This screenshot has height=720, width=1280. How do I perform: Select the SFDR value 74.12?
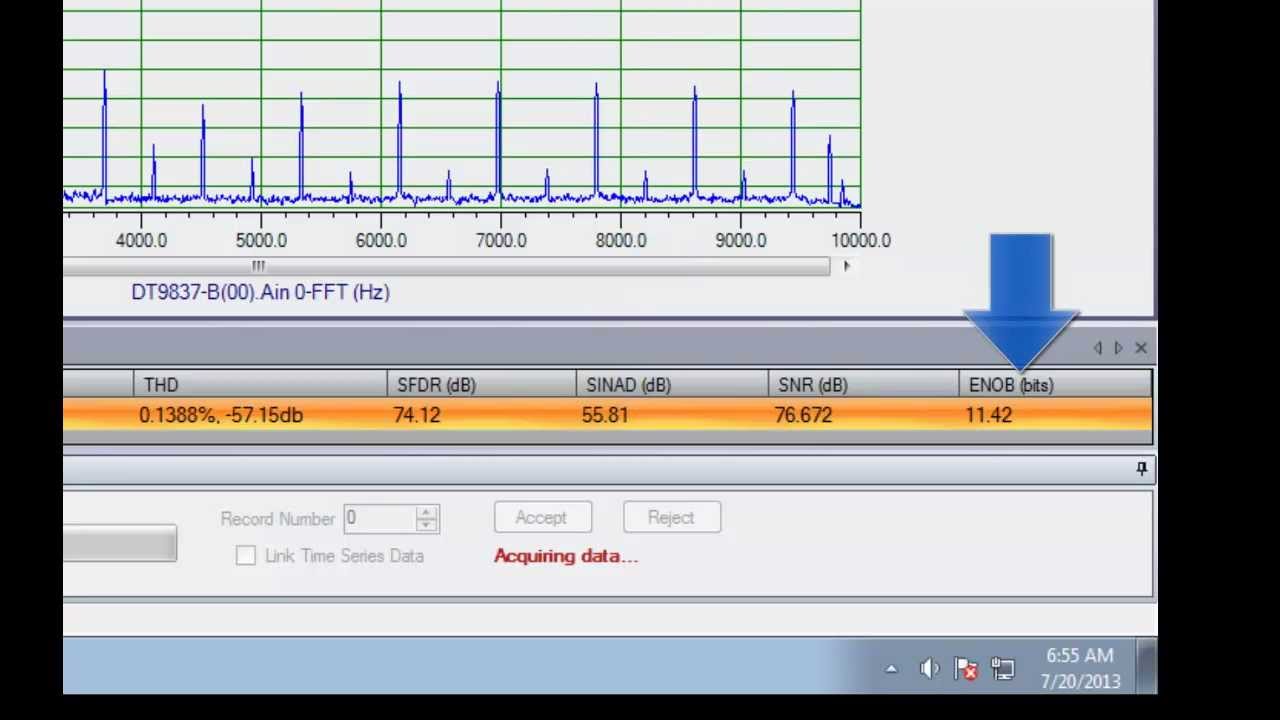tap(417, 415)
